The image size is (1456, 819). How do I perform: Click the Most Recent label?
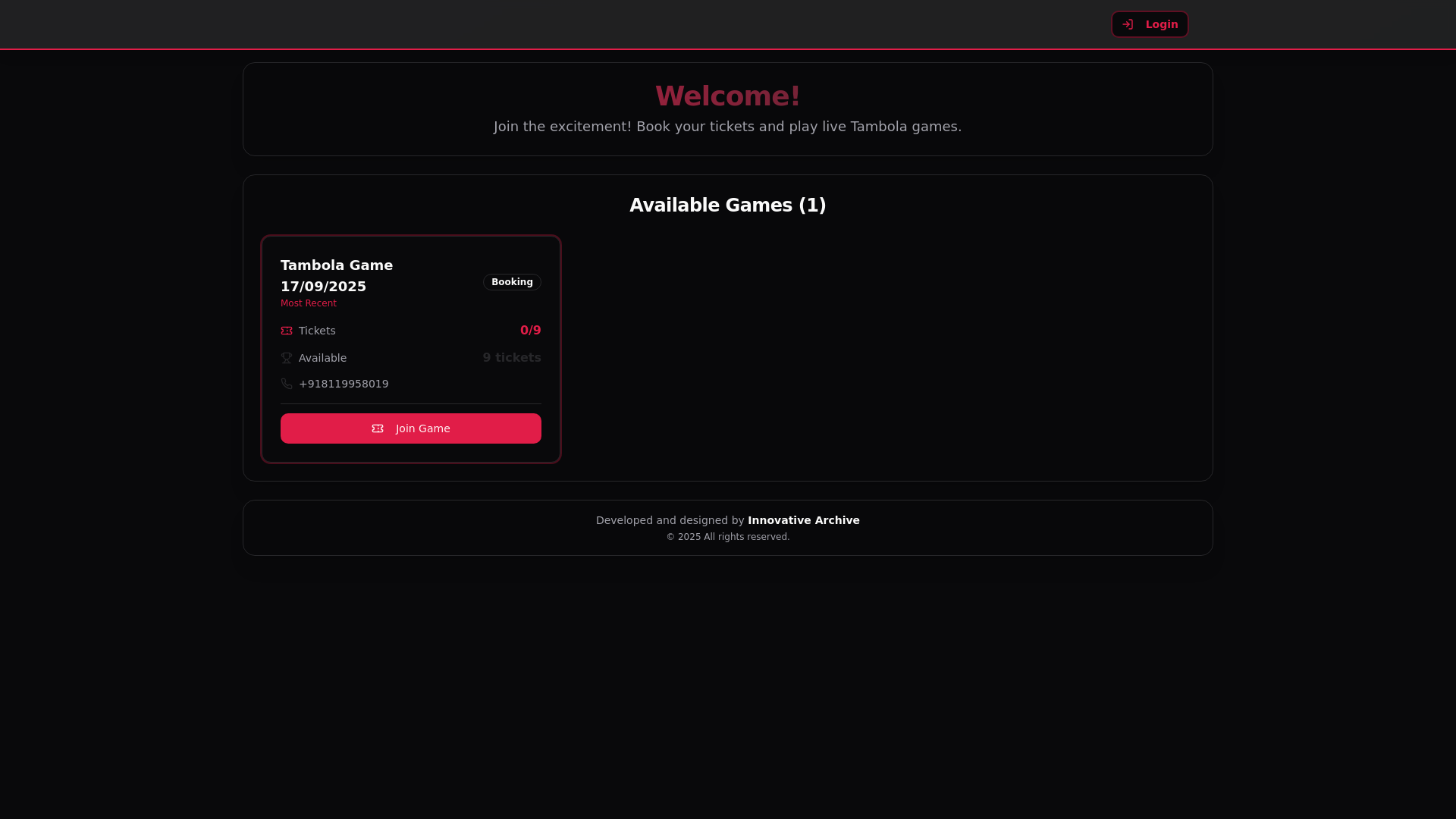[309, 303]
